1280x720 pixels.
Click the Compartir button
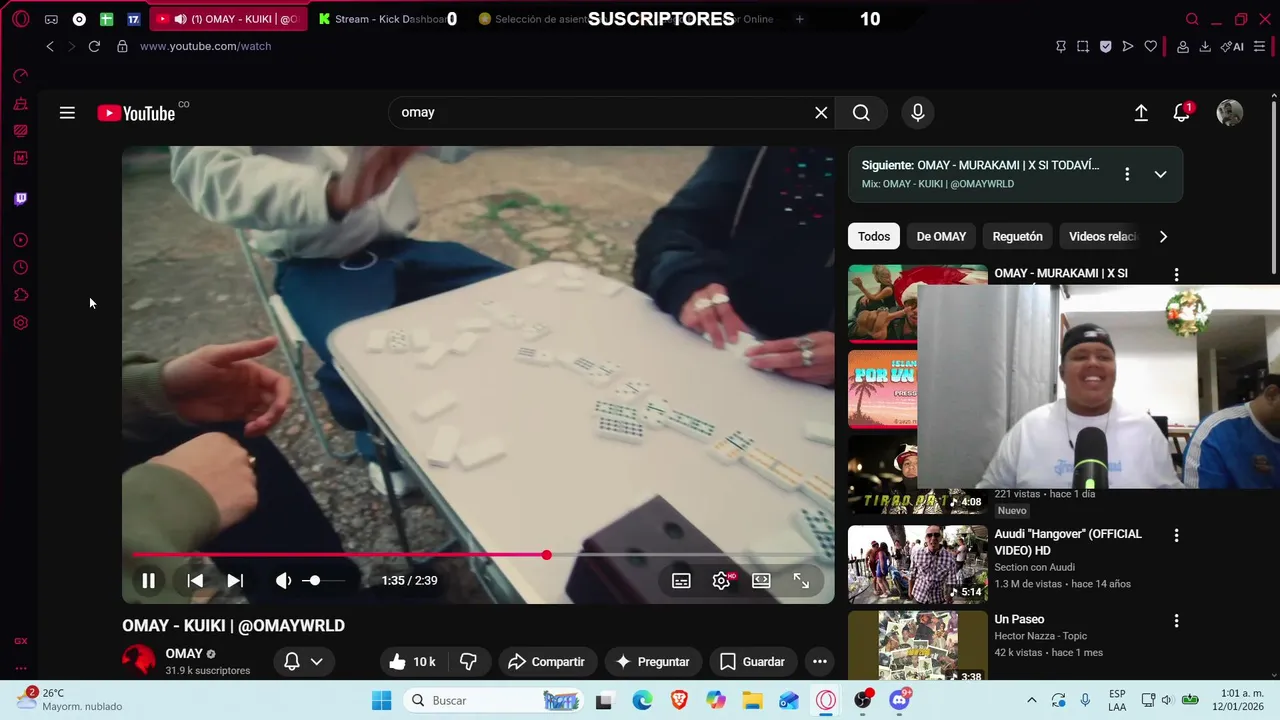(546, 662)
